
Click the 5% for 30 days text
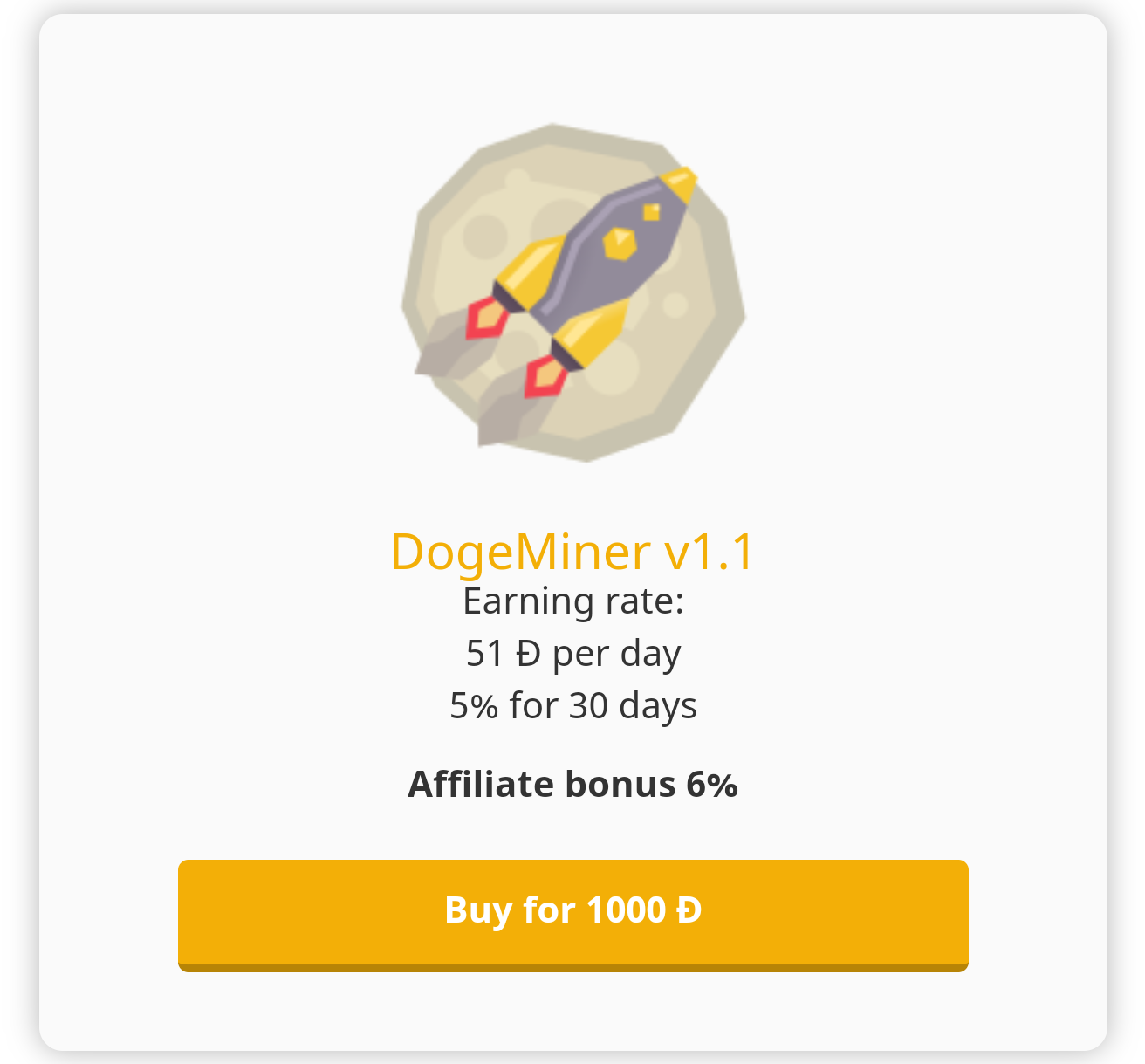coord(572,705)
